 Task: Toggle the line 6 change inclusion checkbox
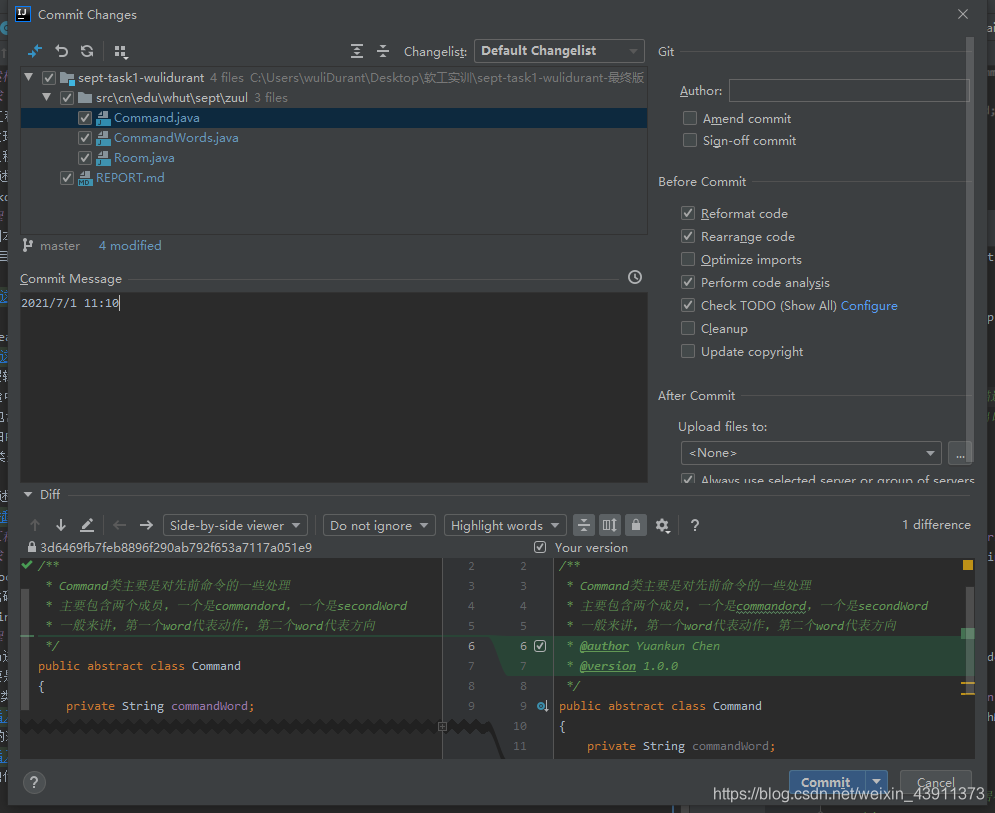coord(540,646)
